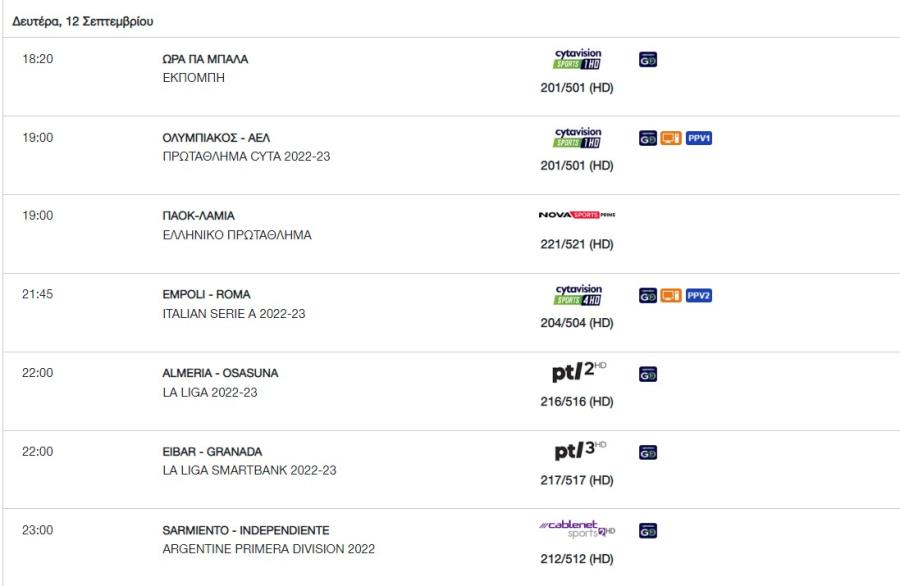The height and width of the screenshot is (586, 900).
Task: Open the EMPOLI - ROMA match title
Action: (x=206, y=294)
